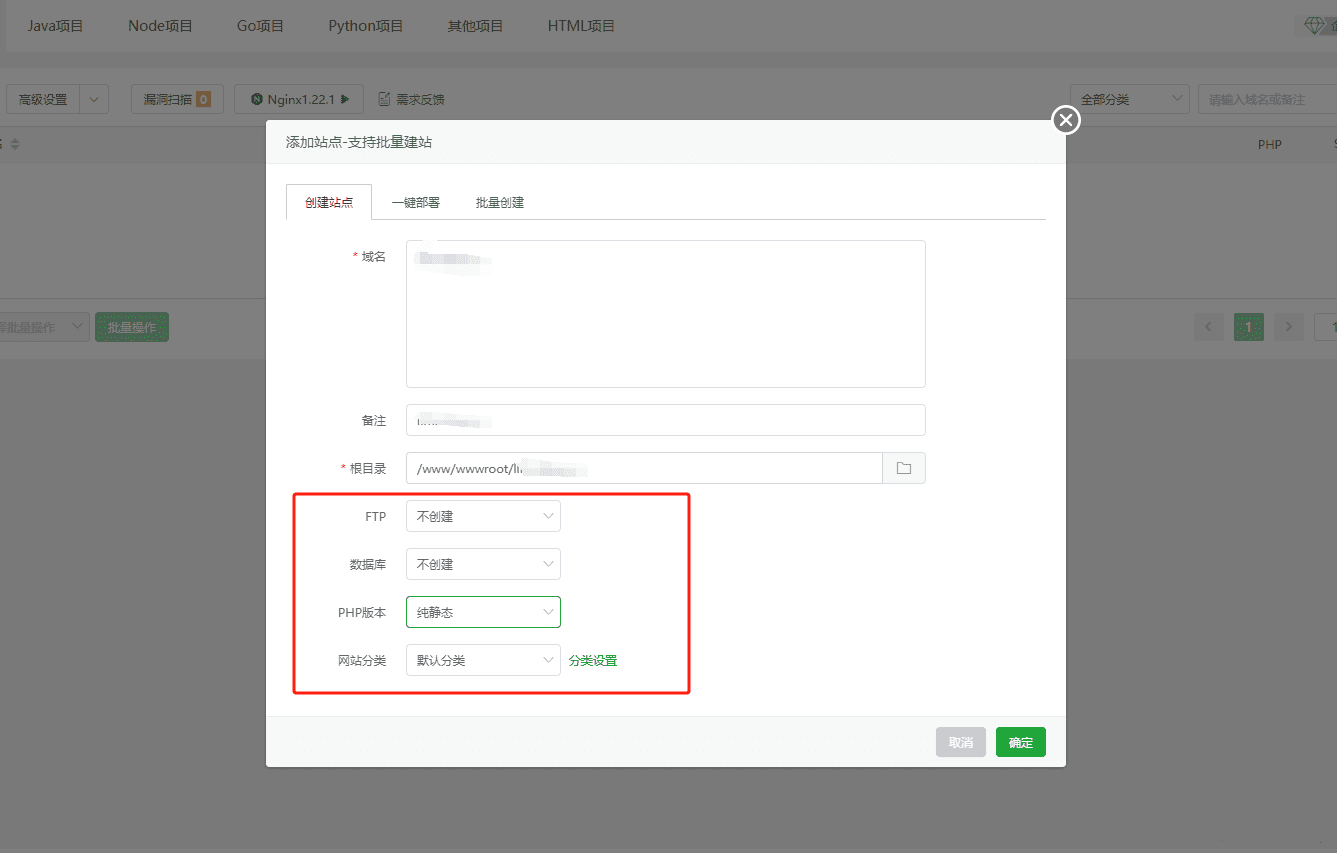The height and width of the screenshot is (853, 1337).
Task: Switch to the 一键部署 tab
Action: click(x=416, y=201)
